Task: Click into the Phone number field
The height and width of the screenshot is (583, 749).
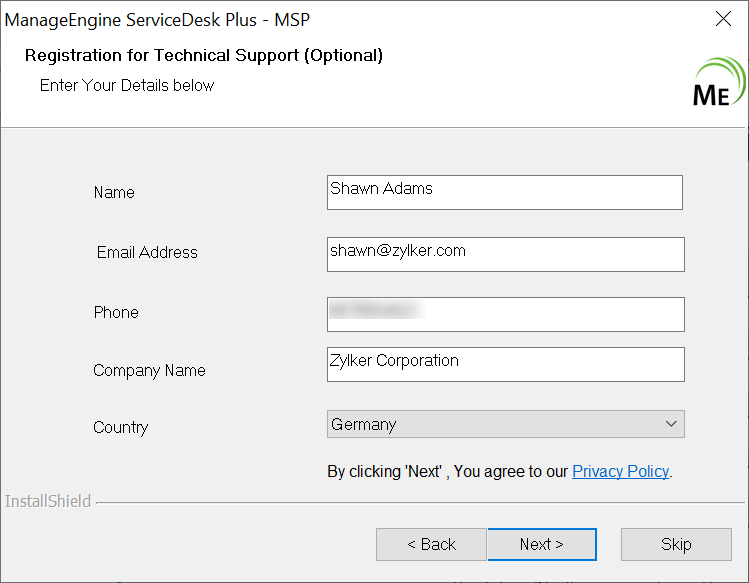Action: (505, 314)
